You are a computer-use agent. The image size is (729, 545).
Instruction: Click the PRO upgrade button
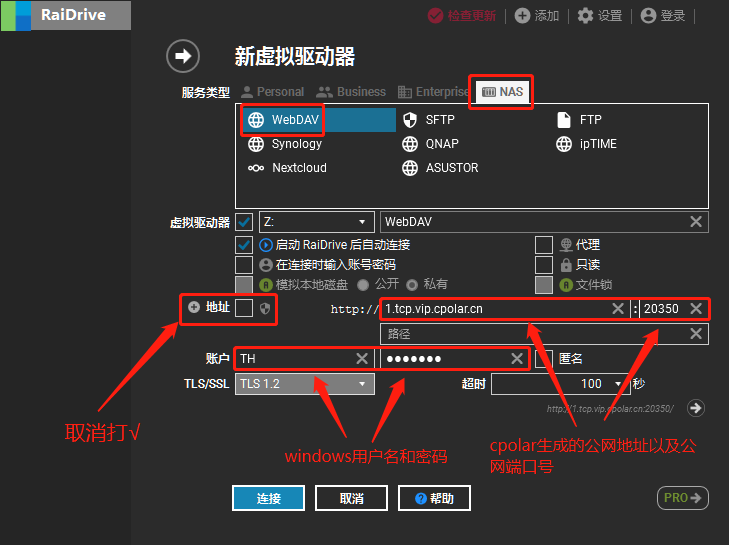[x=683, y=498]
